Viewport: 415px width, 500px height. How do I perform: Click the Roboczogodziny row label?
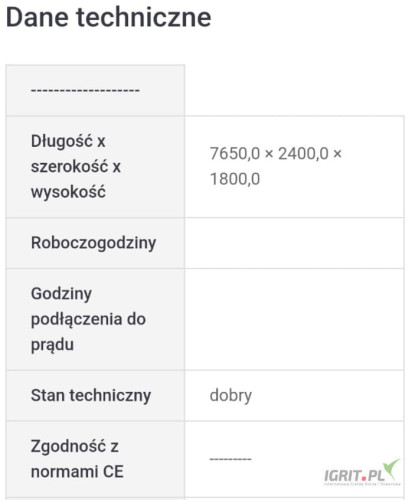(x=94, y=243)
